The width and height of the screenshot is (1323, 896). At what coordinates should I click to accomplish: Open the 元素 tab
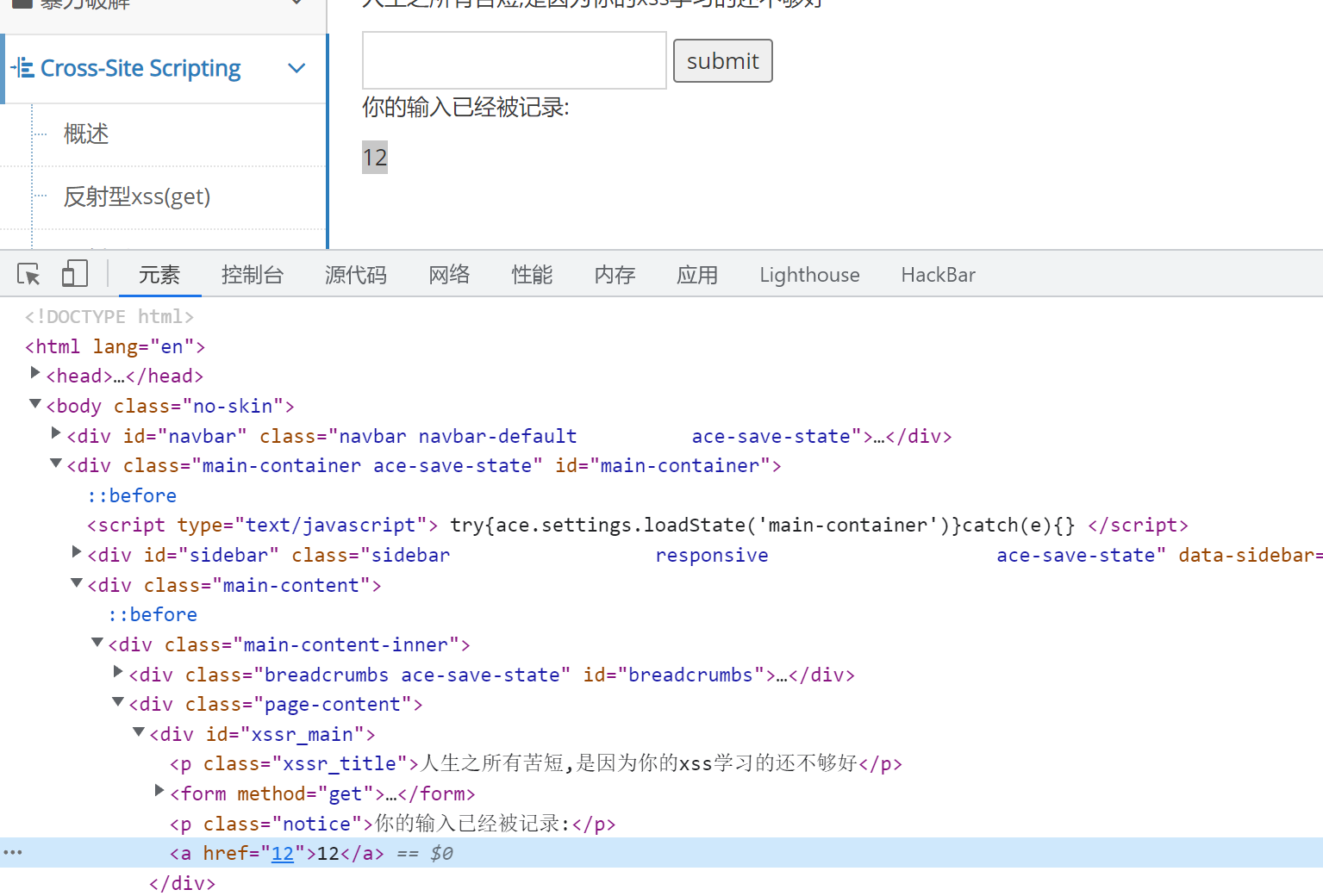[x=159, y=275]
